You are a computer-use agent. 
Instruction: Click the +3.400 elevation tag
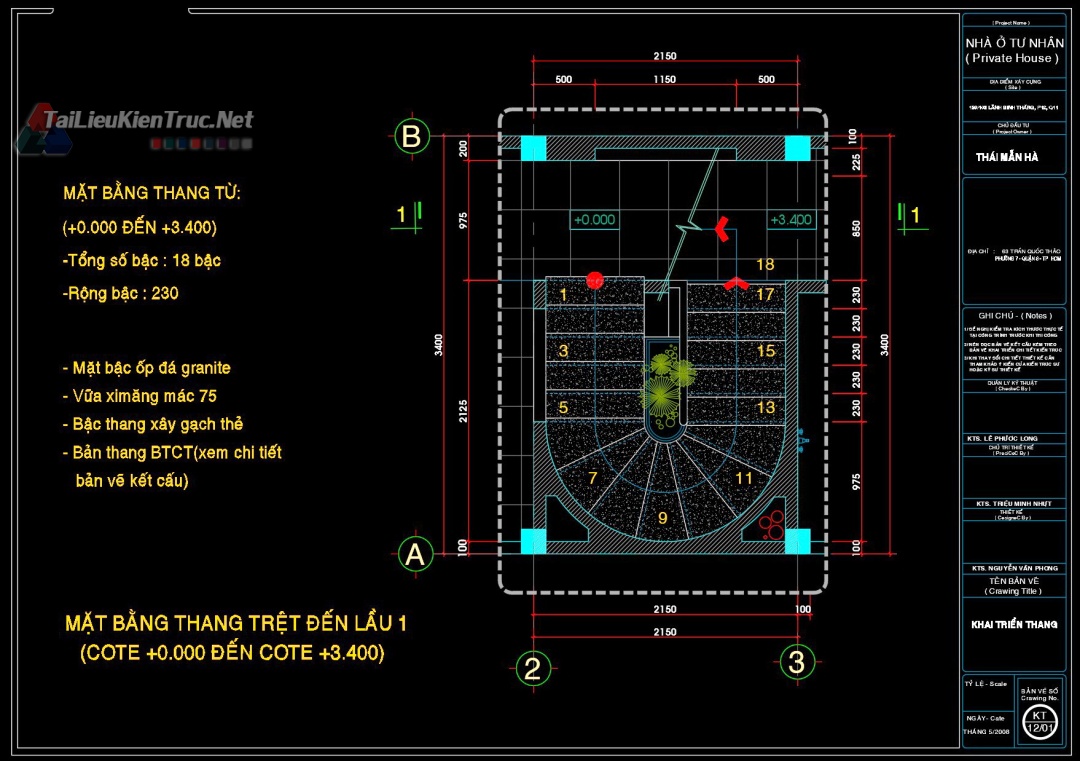791,219
